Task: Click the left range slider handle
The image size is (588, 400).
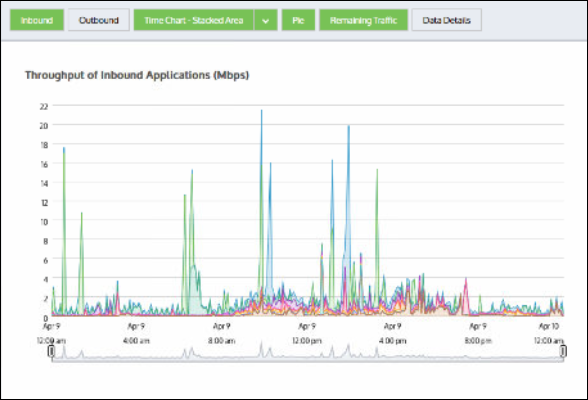Action: coord(51,351)
